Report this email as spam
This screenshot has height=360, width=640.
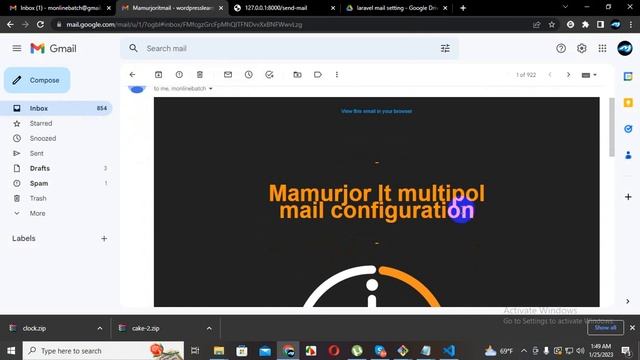(179, 75)
